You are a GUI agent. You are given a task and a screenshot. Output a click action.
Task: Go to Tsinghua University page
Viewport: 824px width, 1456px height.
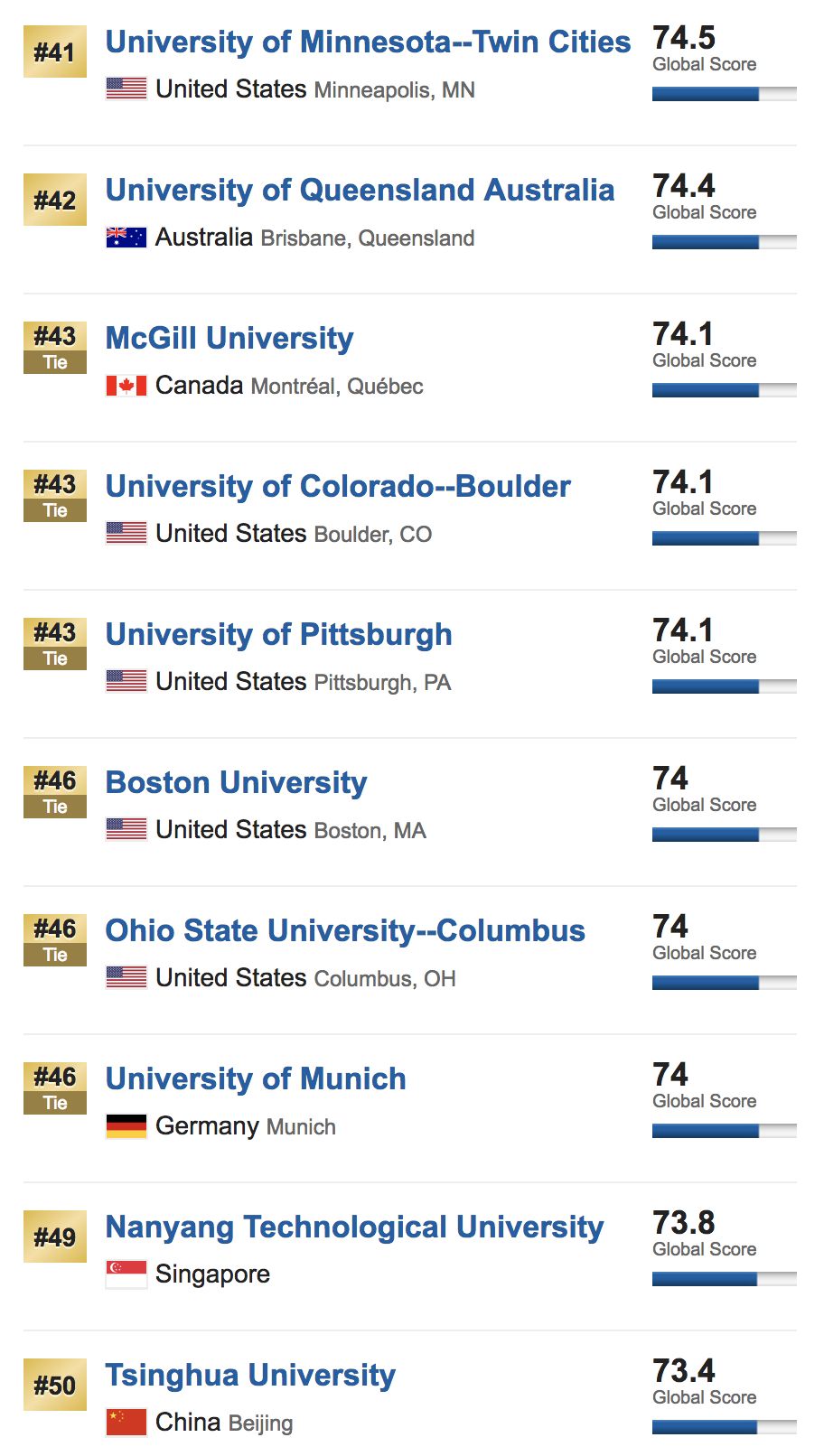pos(250,1375)
